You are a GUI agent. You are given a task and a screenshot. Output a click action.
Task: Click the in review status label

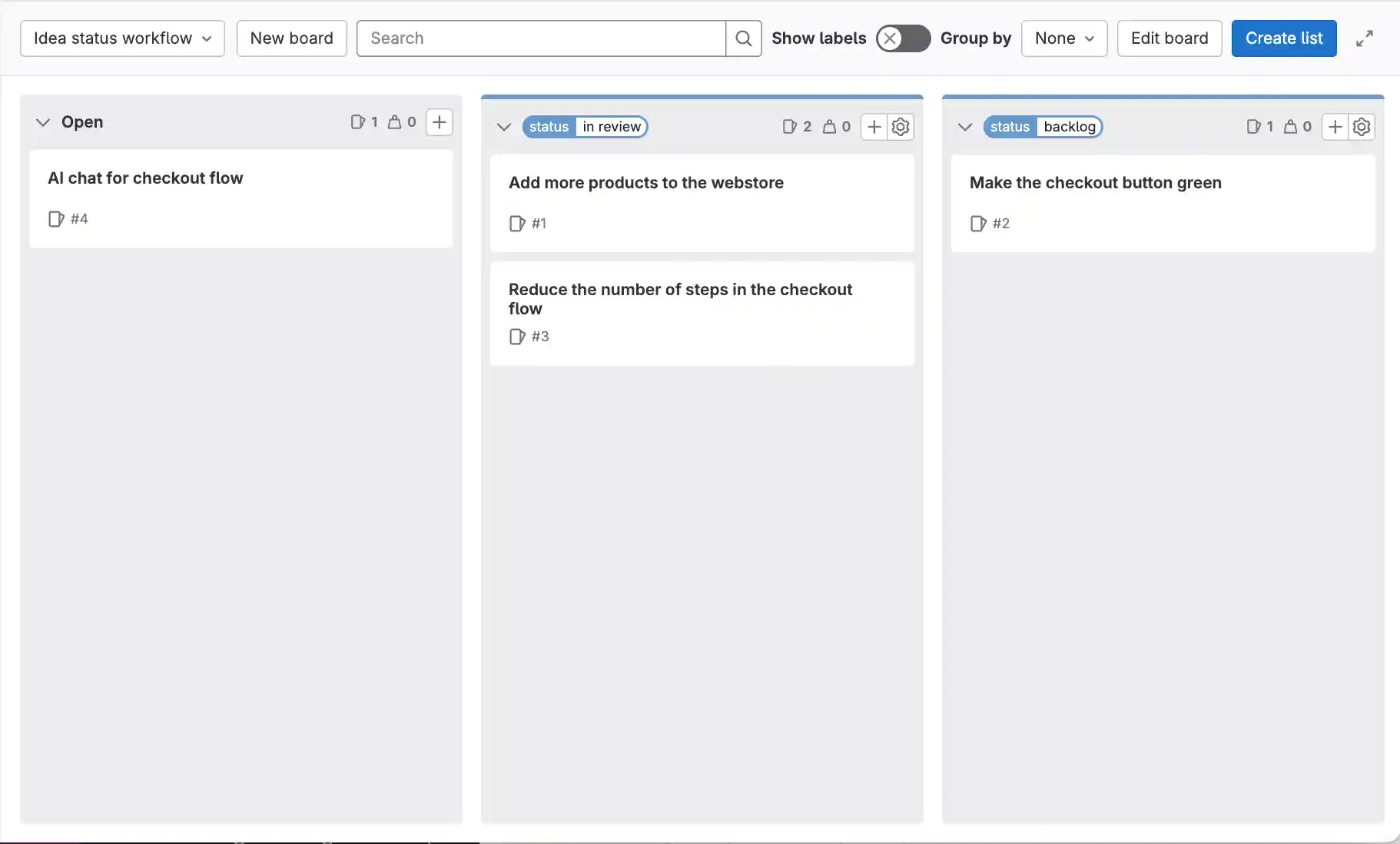(611, 127)
